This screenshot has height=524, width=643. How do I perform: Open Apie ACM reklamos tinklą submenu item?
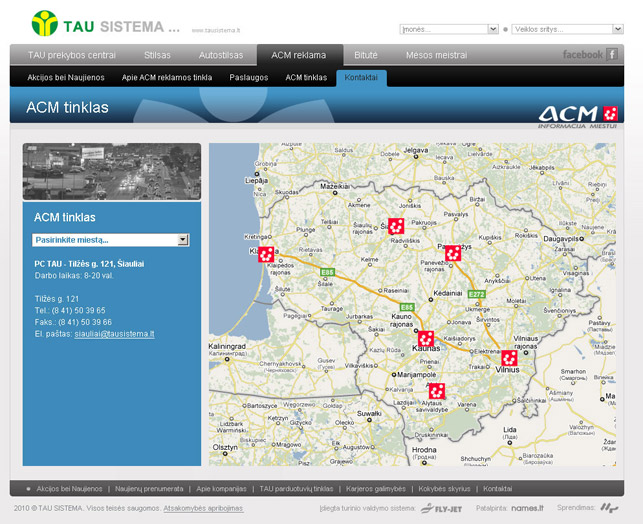[x=167, y=77]
